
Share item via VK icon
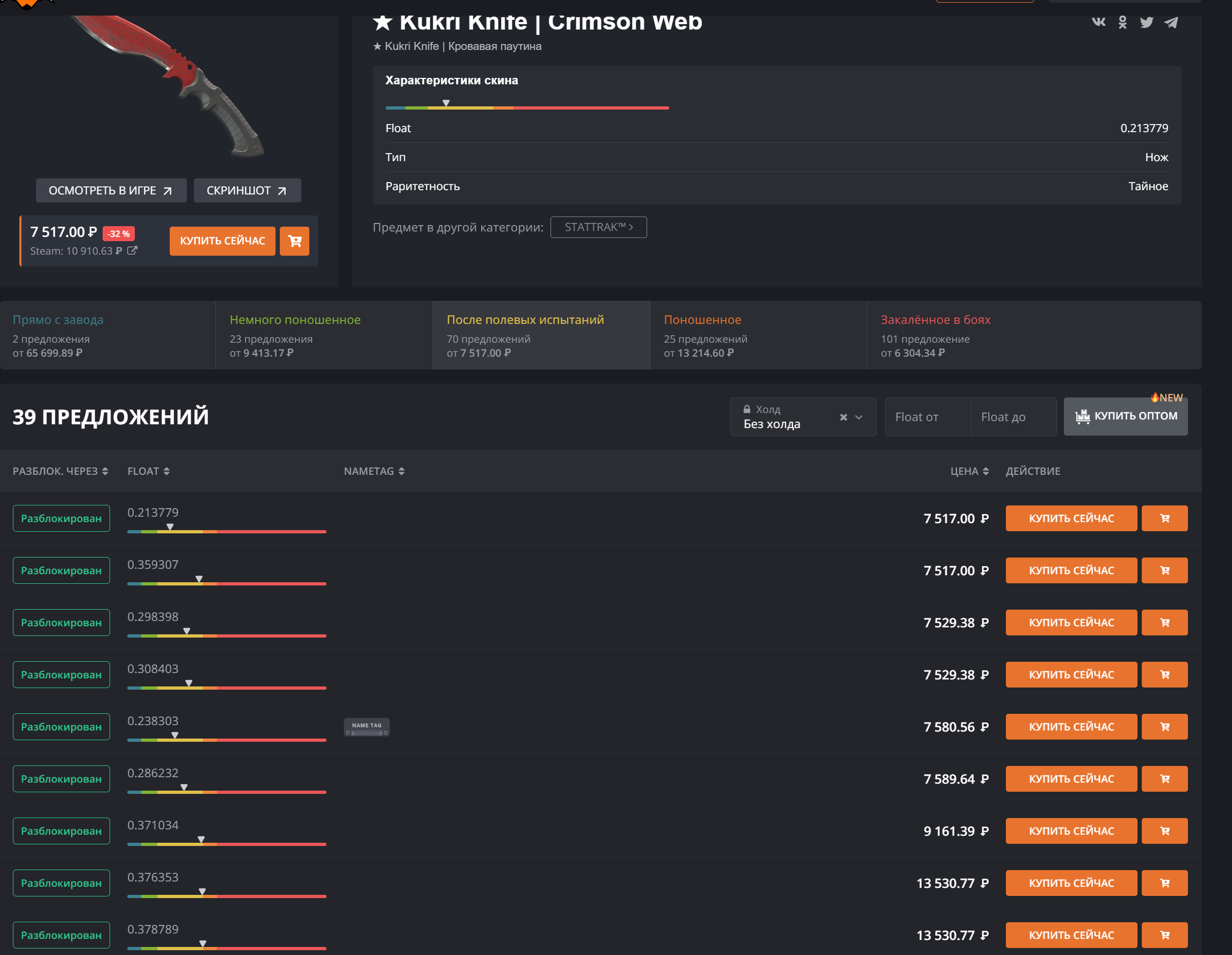tap(1098, 22)
